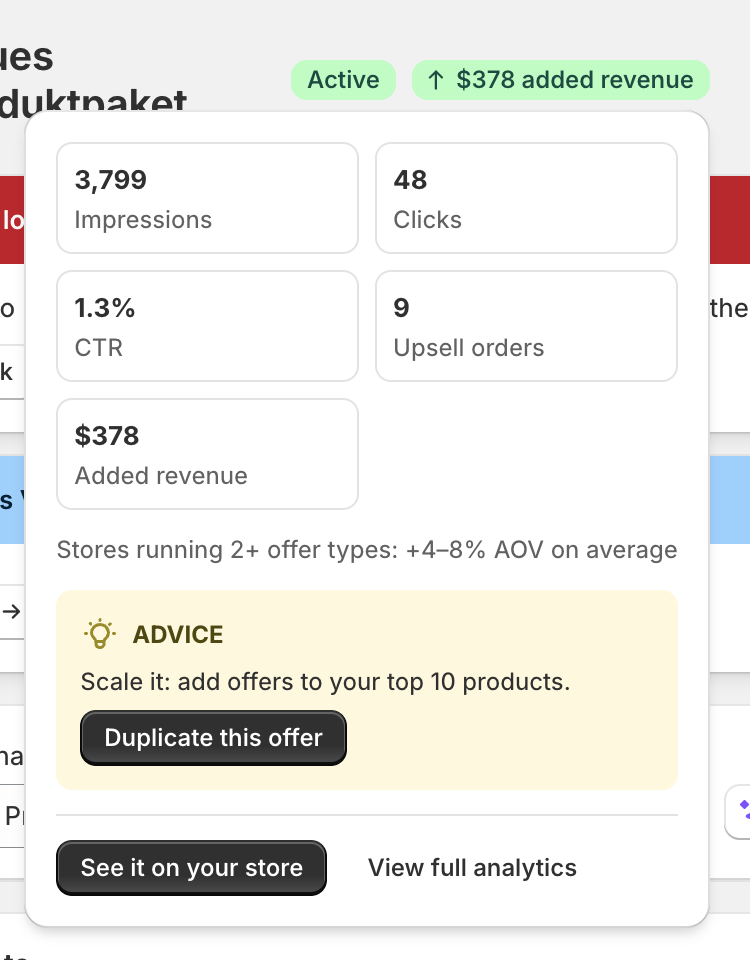Click Duplicate this offer button
The image size is (750, 960).
pyautogui.click(x=213, y=738)
